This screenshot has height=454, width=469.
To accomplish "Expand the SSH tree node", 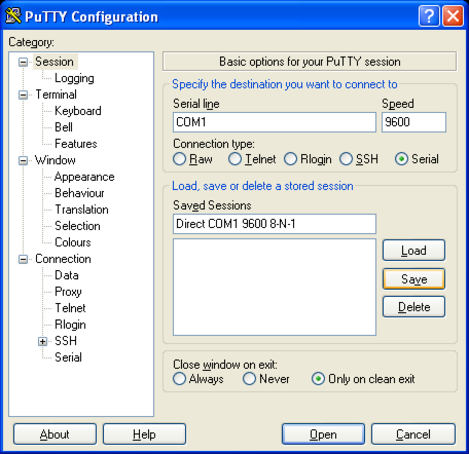I will coord(42,341).
